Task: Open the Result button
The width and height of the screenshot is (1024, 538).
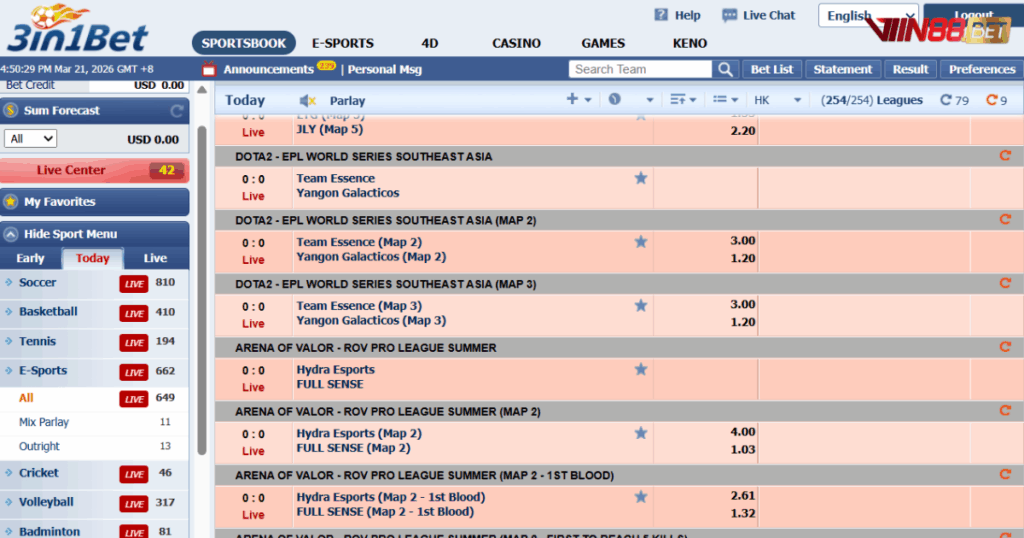Action: (910, 69)
